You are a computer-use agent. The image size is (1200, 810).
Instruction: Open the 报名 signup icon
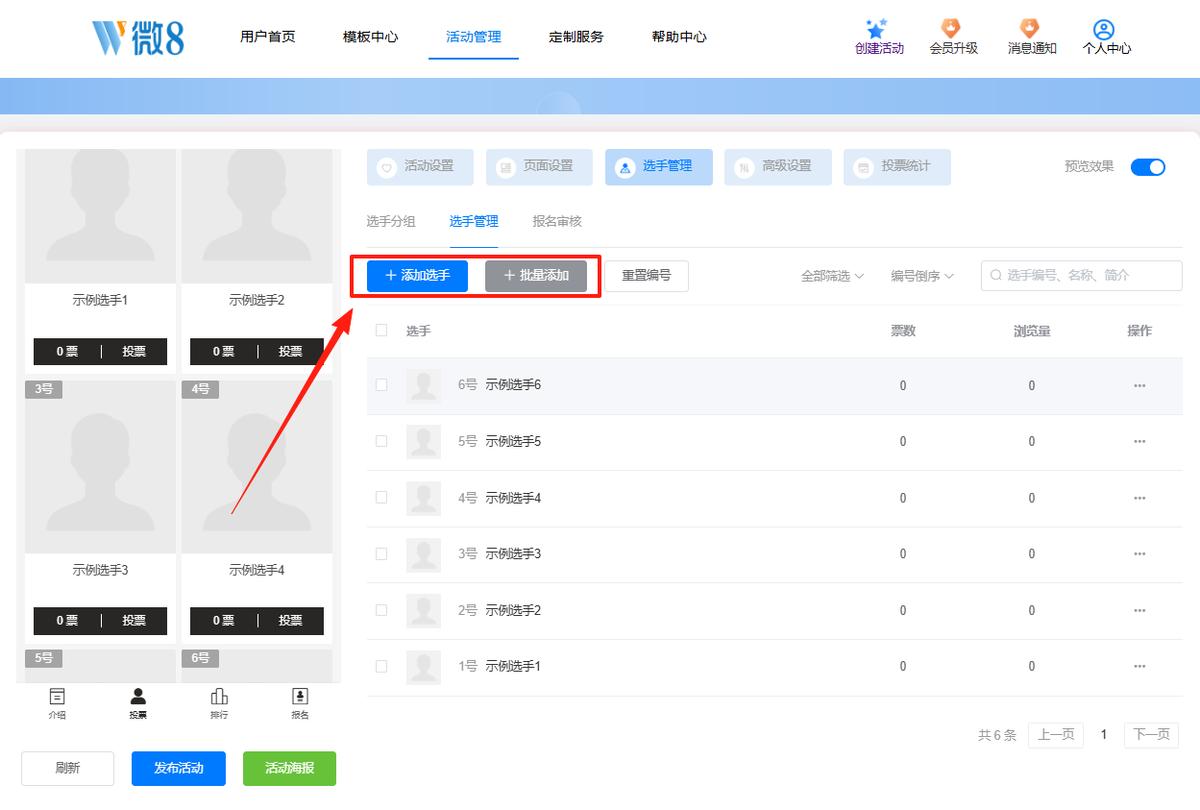[300, 696]
